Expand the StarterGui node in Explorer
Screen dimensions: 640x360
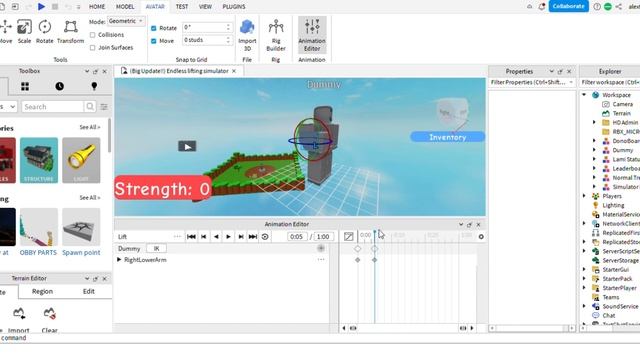click(x=584, y=269)
